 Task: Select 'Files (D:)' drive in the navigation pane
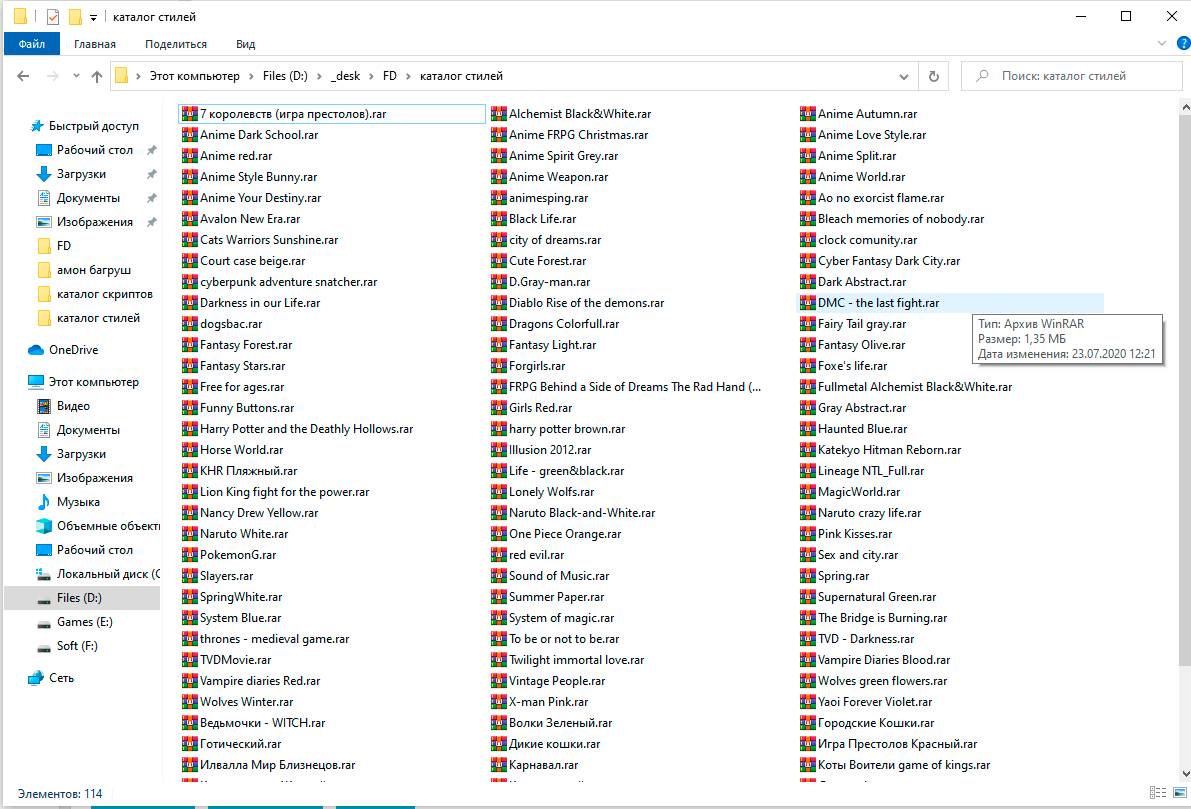click(x=79, y=598)
